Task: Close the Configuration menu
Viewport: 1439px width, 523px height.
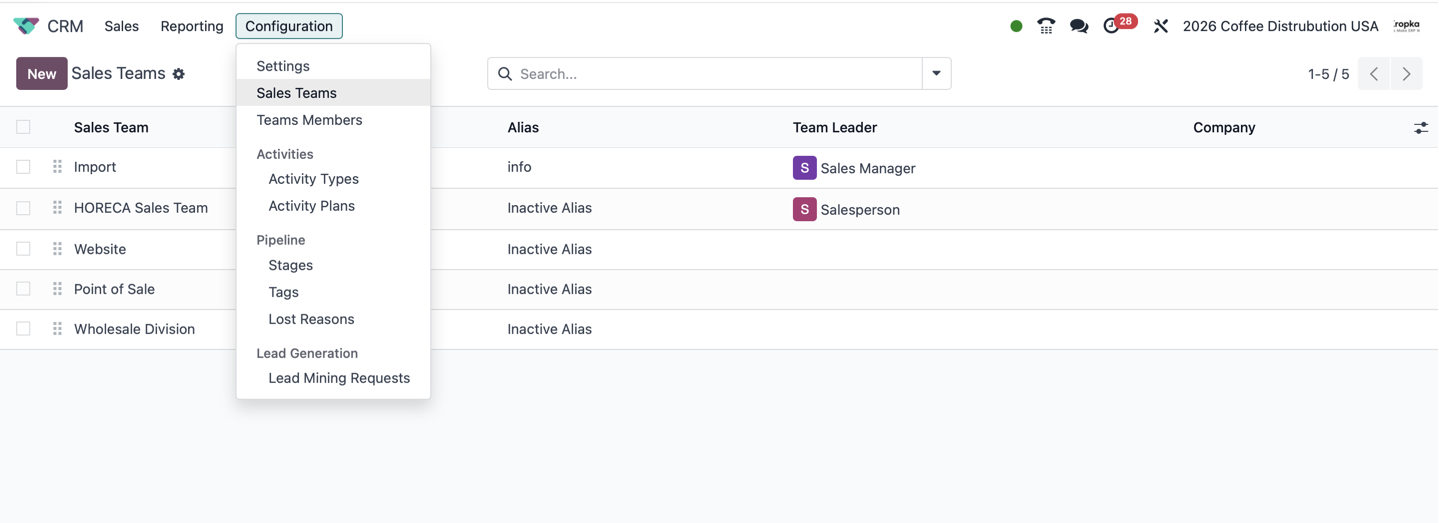Action: click(289, 26)
